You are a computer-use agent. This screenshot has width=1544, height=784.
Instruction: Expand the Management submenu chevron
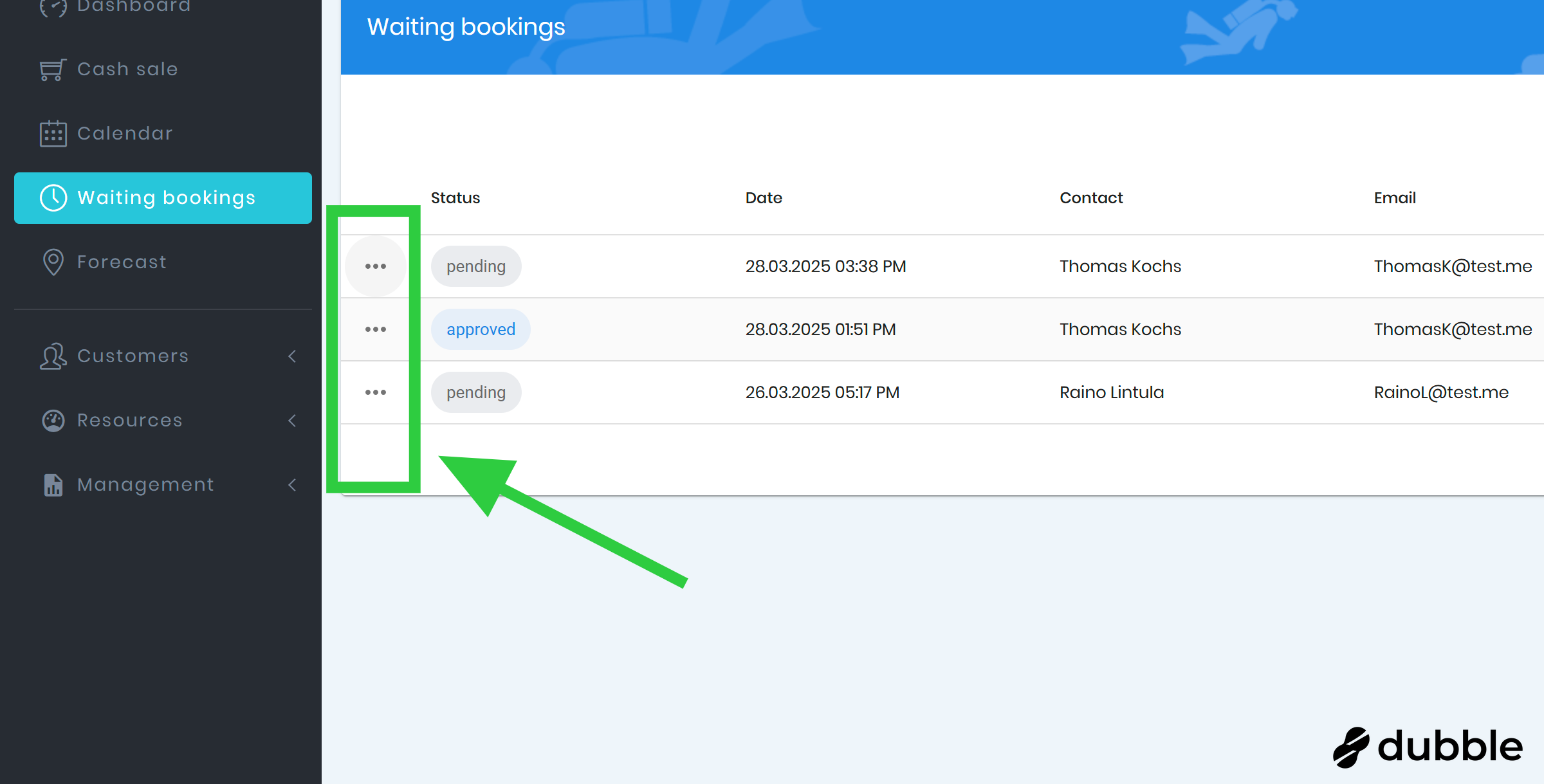292,485
